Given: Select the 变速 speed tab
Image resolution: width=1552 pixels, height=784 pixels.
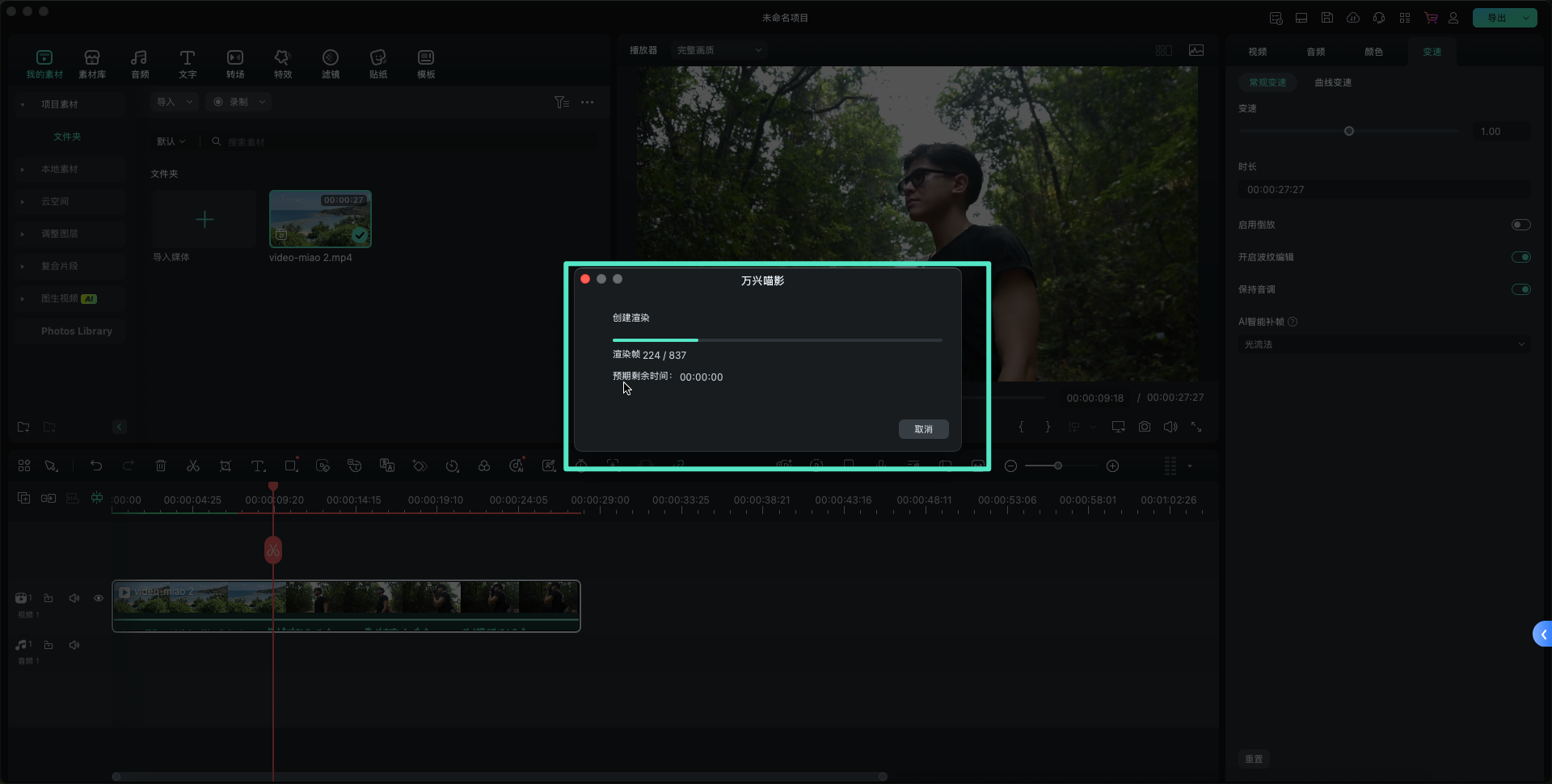Looking at the screenshot, I should pyautogui.click(x=1432, y=52).
